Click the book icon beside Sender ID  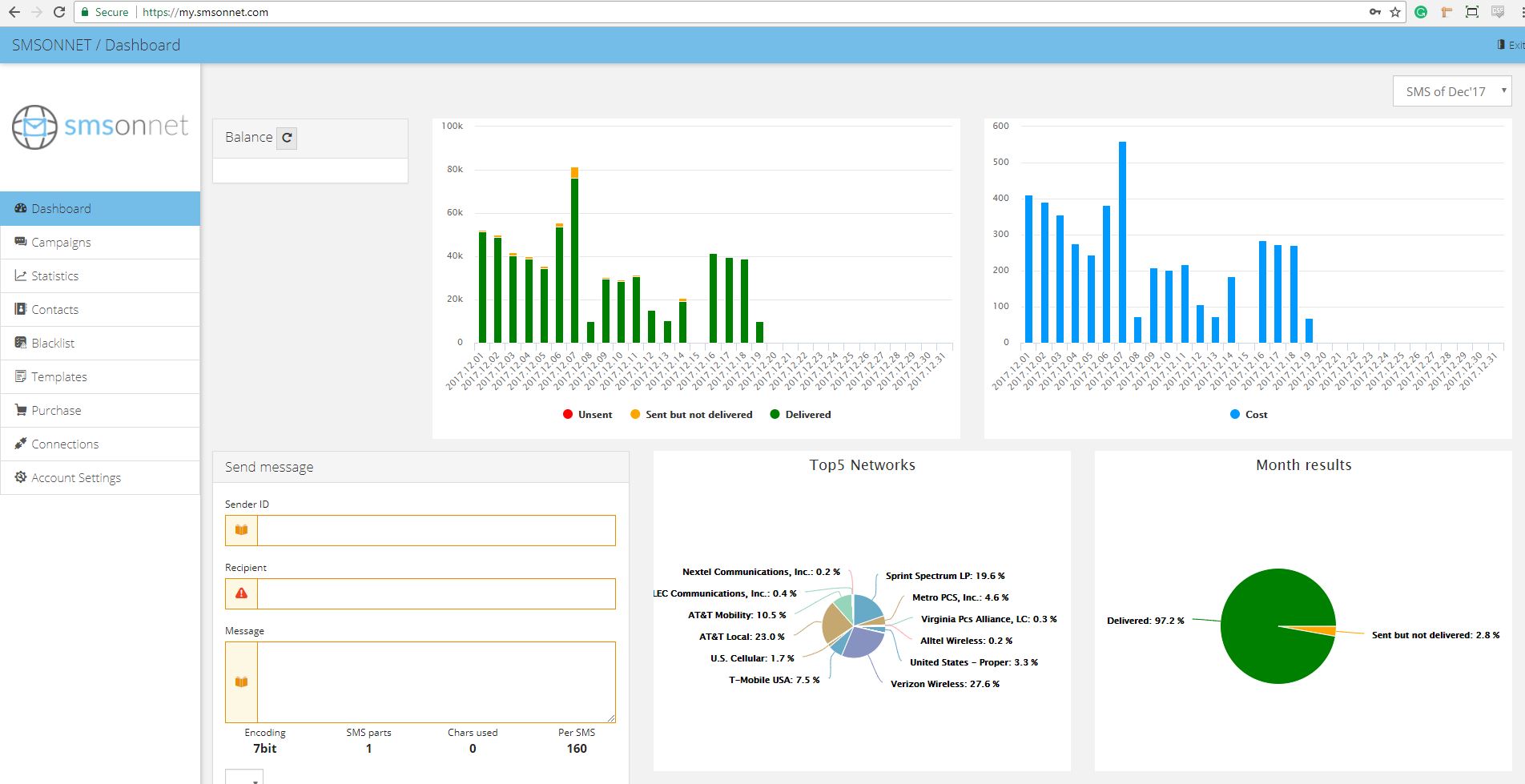click(241, 530)
